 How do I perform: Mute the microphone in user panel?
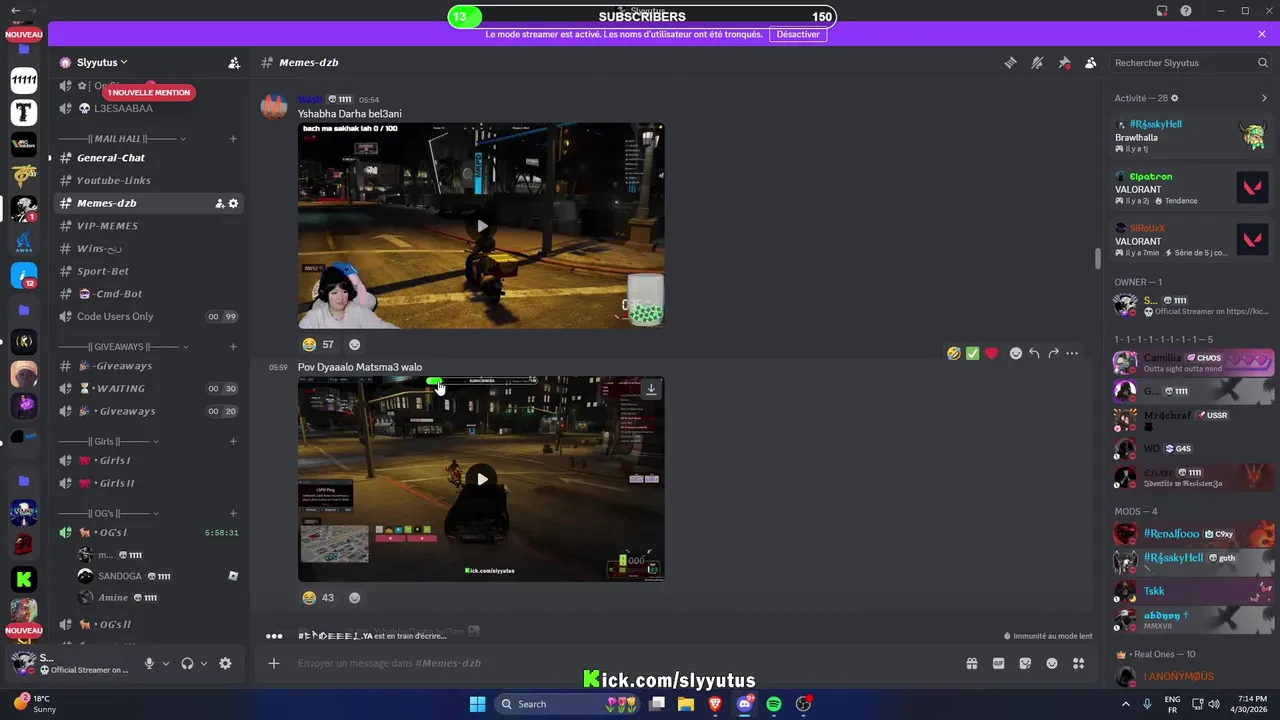[x=149, y=663]
